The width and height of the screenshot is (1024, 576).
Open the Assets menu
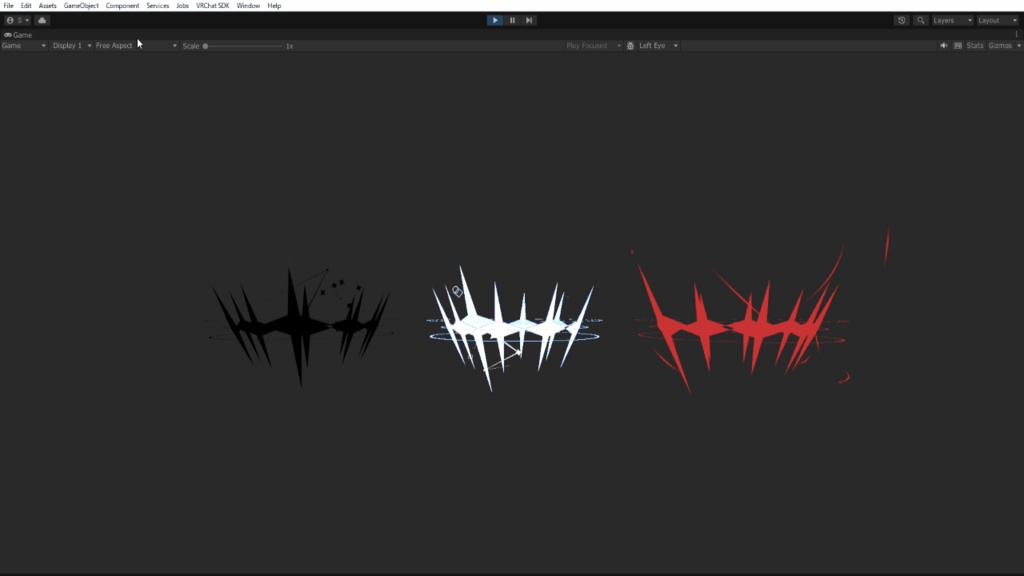pos(48,5)
